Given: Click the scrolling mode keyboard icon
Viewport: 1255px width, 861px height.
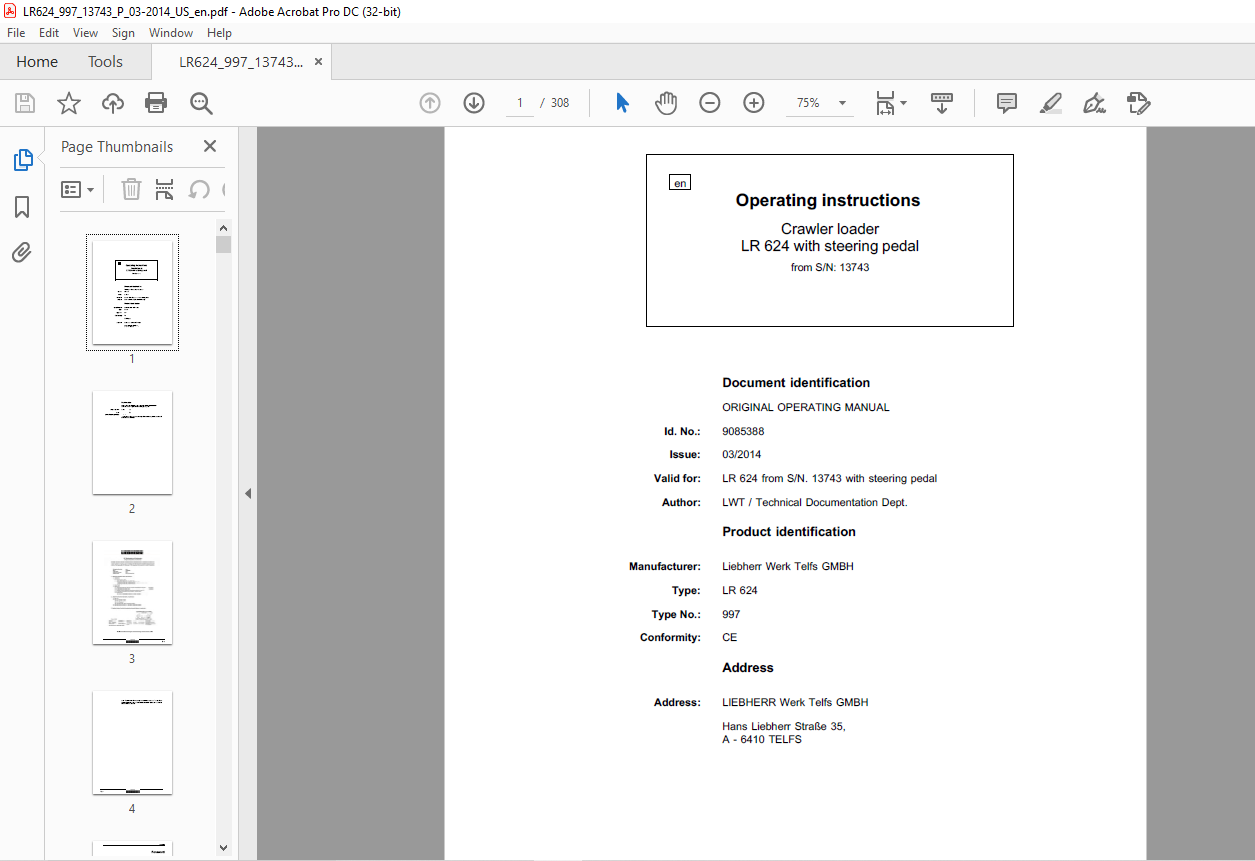Looking at the screenshot, I should coord(942,103).
